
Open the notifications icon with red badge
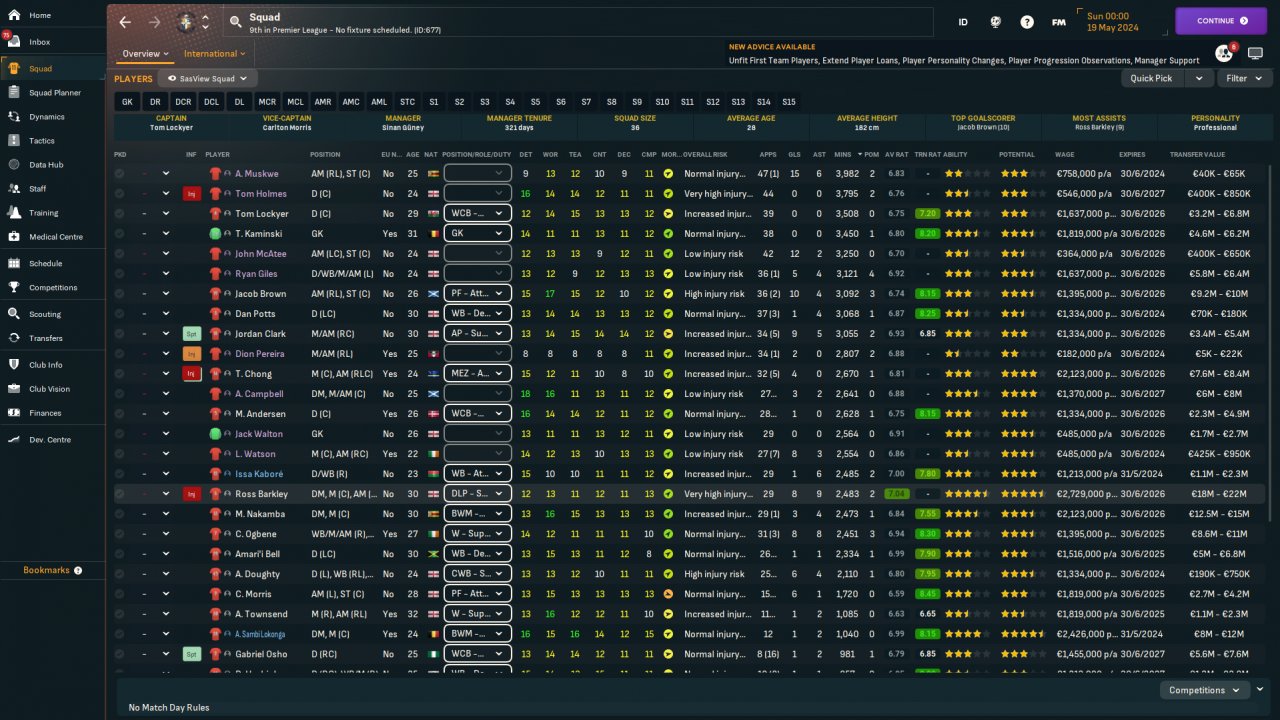click(x=1224, y=53)
